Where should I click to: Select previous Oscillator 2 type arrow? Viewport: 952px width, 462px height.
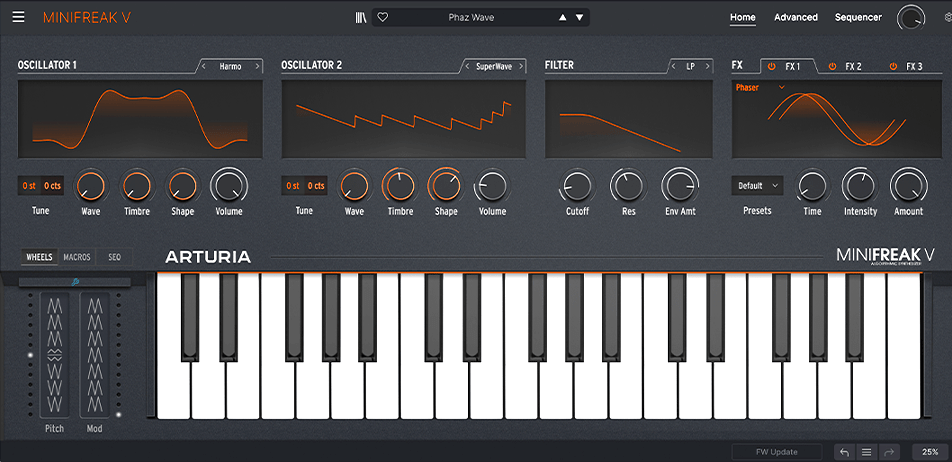[468, 66]
